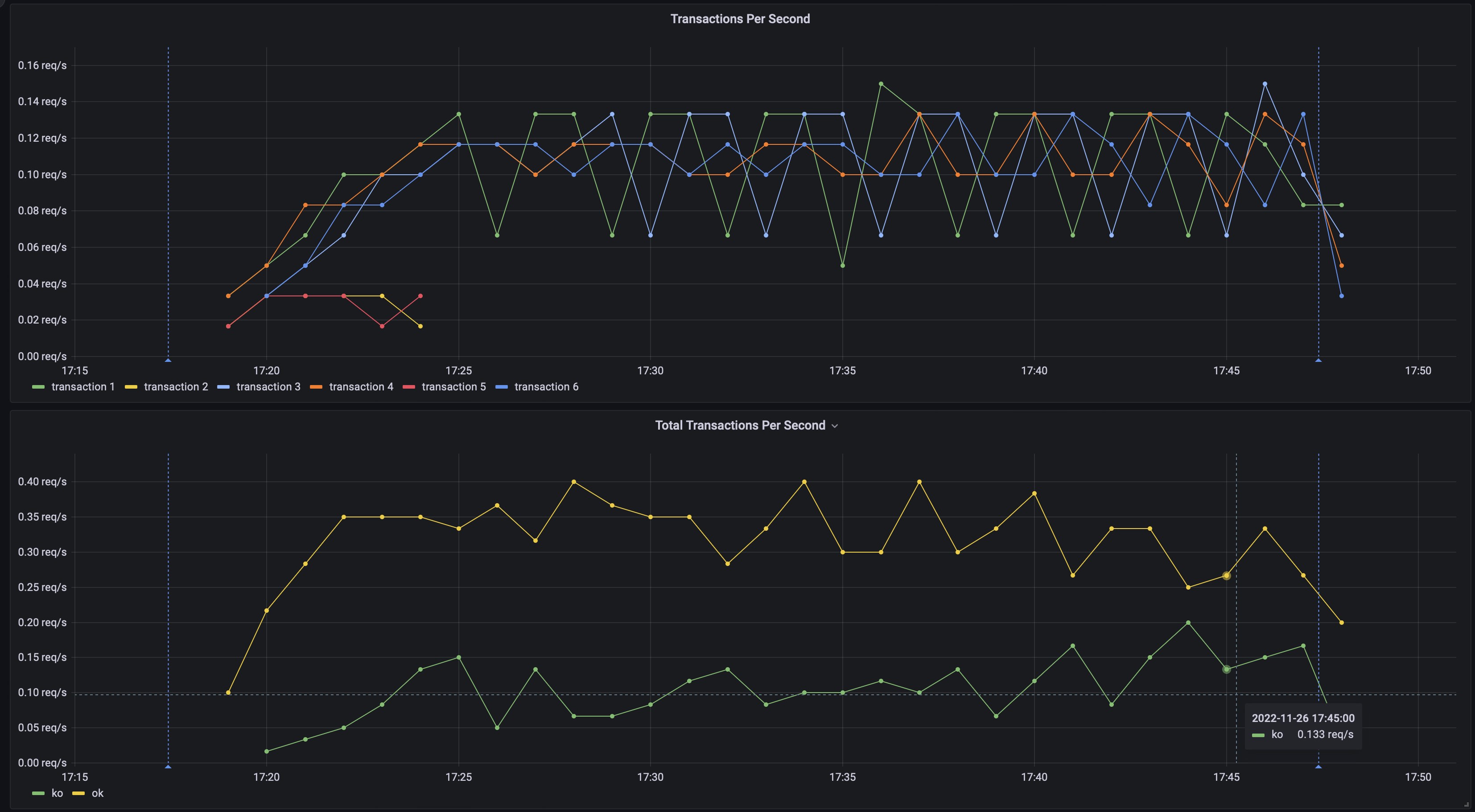Toggle the ok series legend label

point(97,793)
